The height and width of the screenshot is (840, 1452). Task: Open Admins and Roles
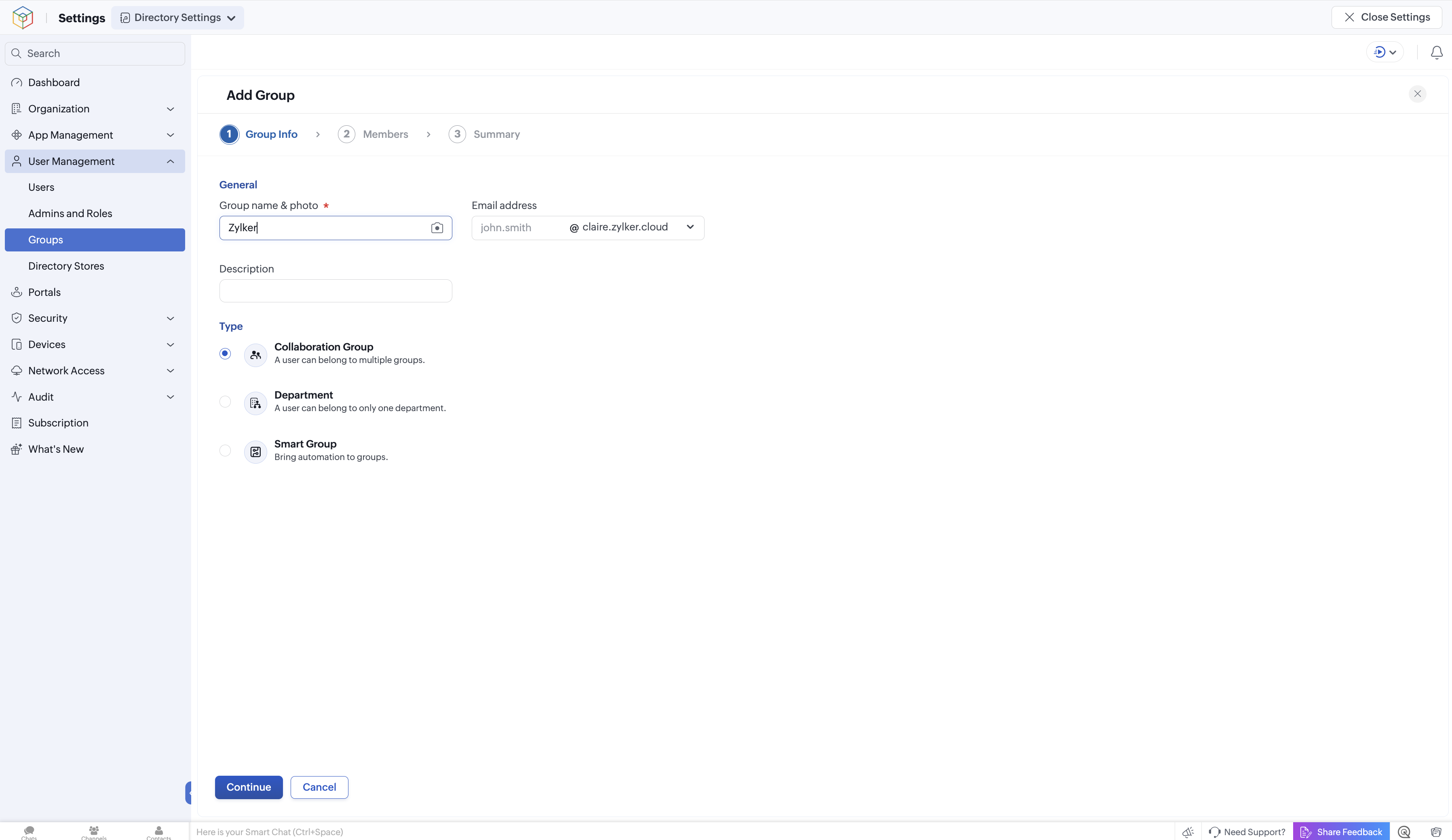(x=95, y=214)
